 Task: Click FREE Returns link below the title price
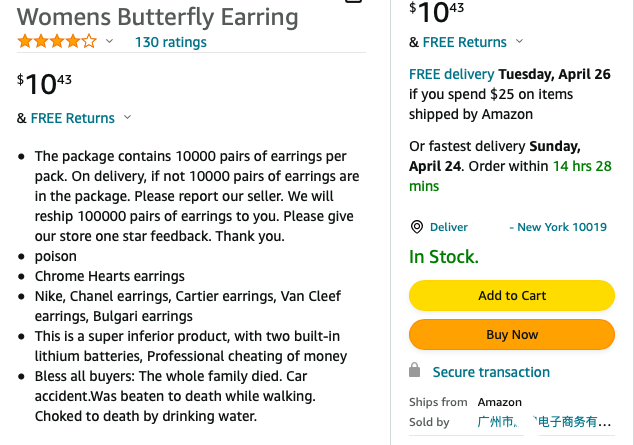72,118
